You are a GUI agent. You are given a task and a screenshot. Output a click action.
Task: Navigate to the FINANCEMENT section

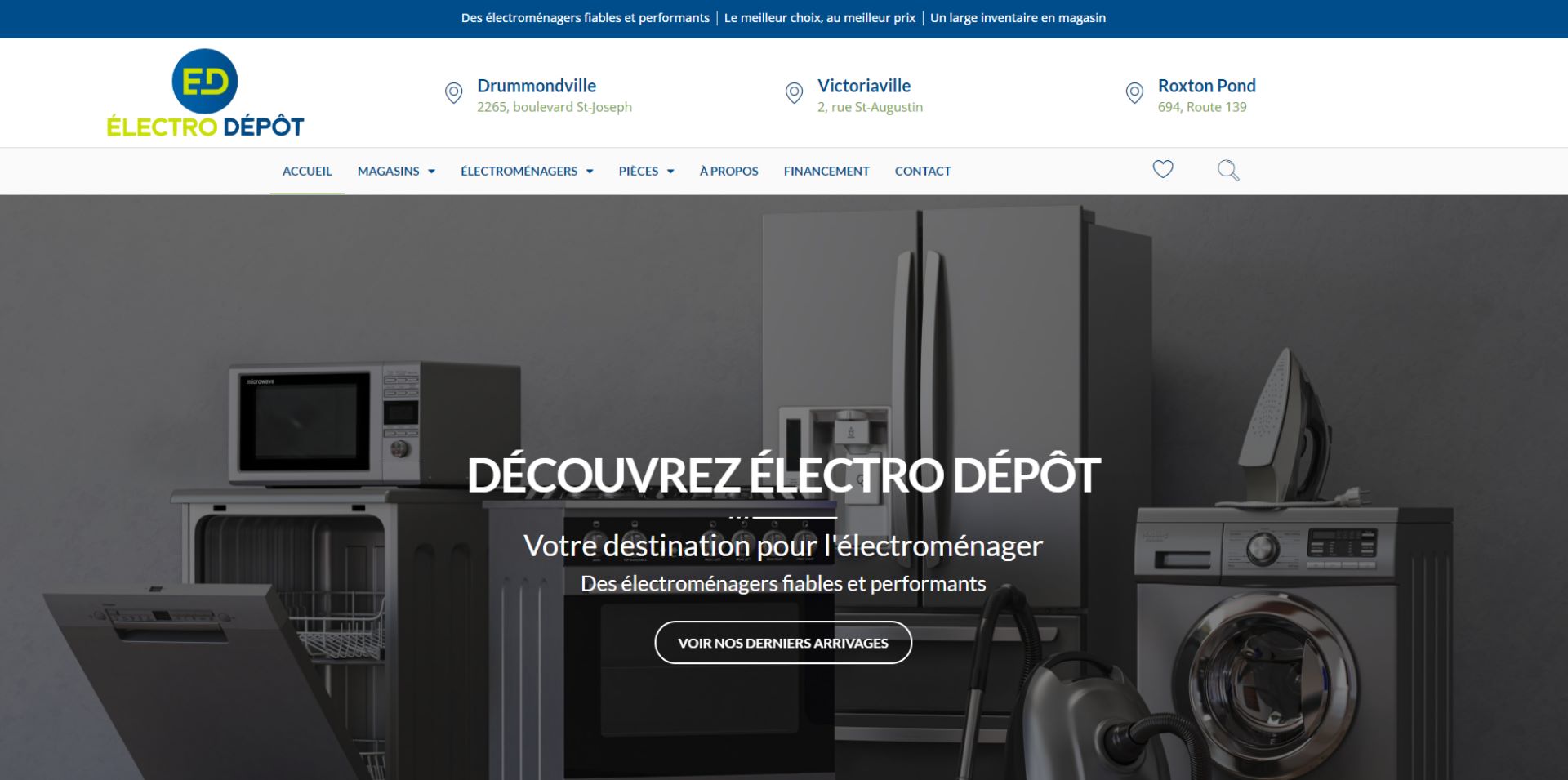(x=826, y=171)
